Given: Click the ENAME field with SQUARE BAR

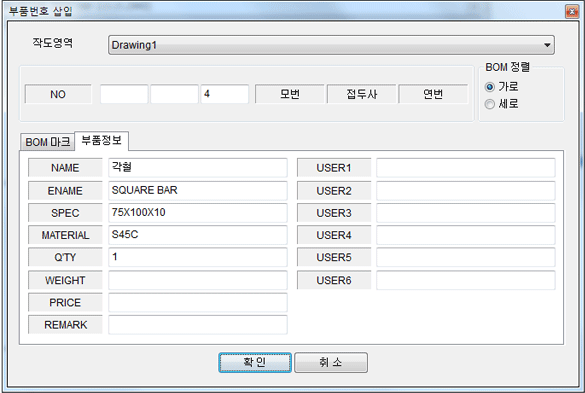Looking at the screenshot, I should click(198, 191).
